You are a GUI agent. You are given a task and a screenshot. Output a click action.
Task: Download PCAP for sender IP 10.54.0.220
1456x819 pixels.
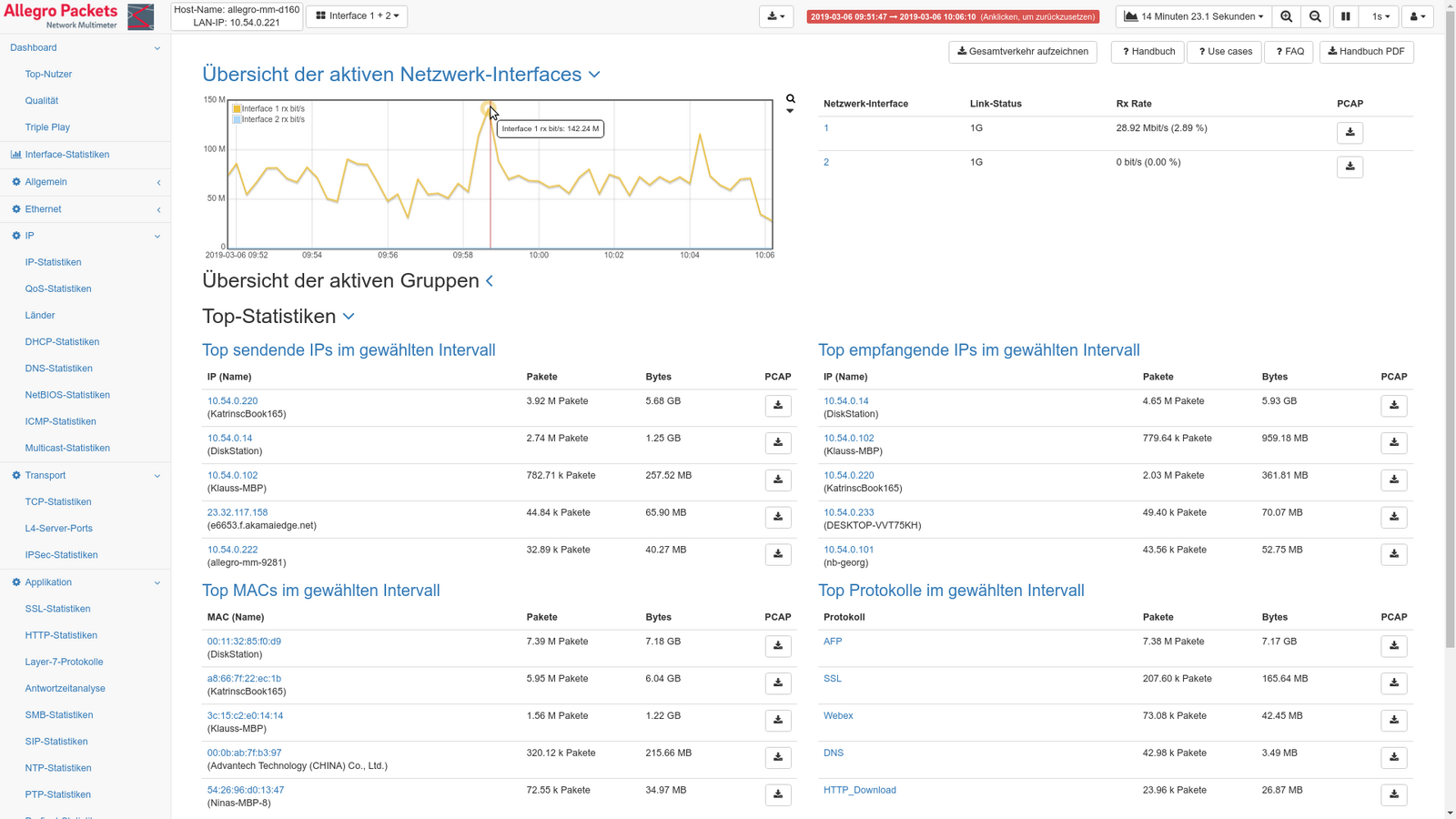[777, 406]
